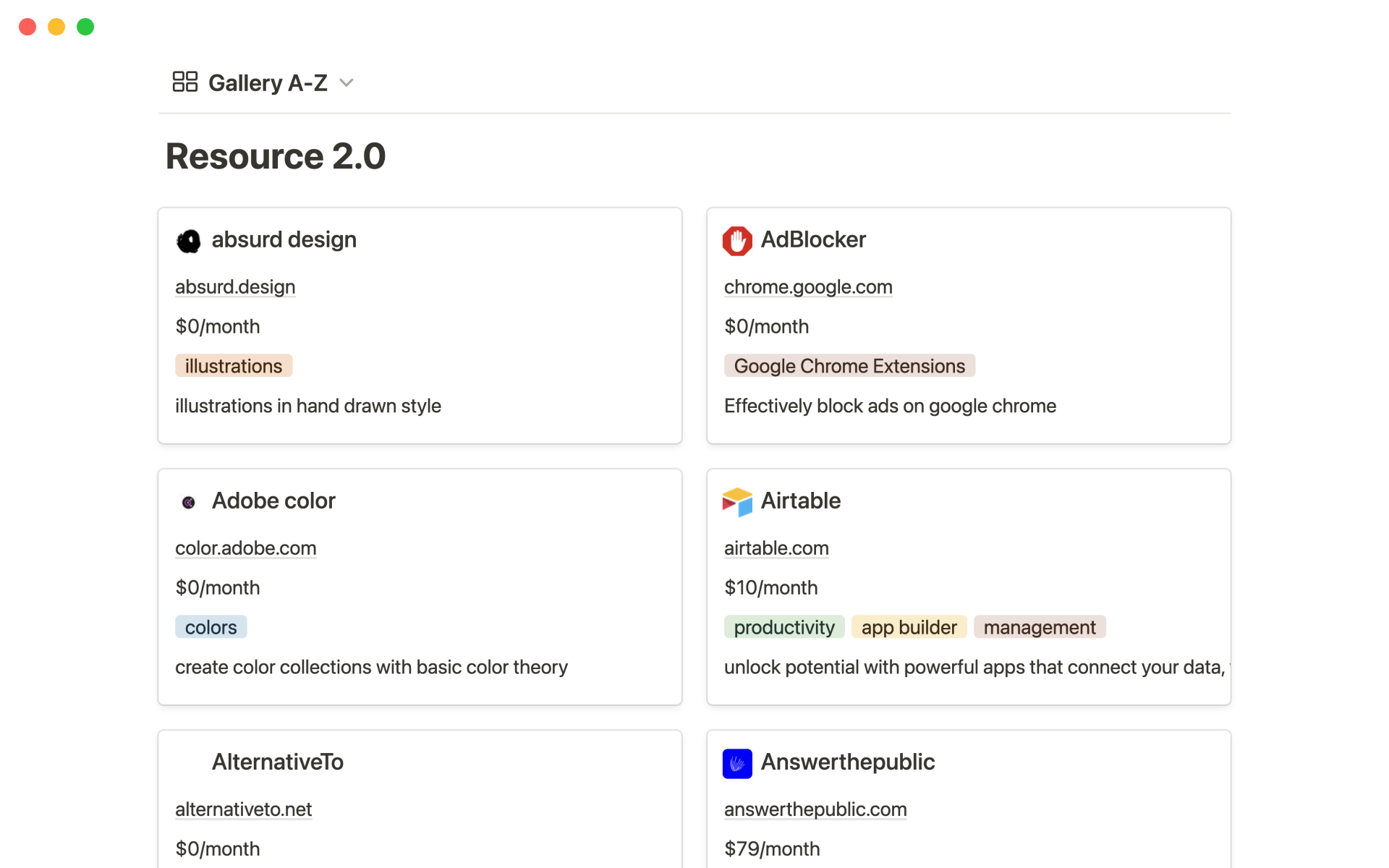
Task: Select the illustrations tag
Action: [233, 366]
